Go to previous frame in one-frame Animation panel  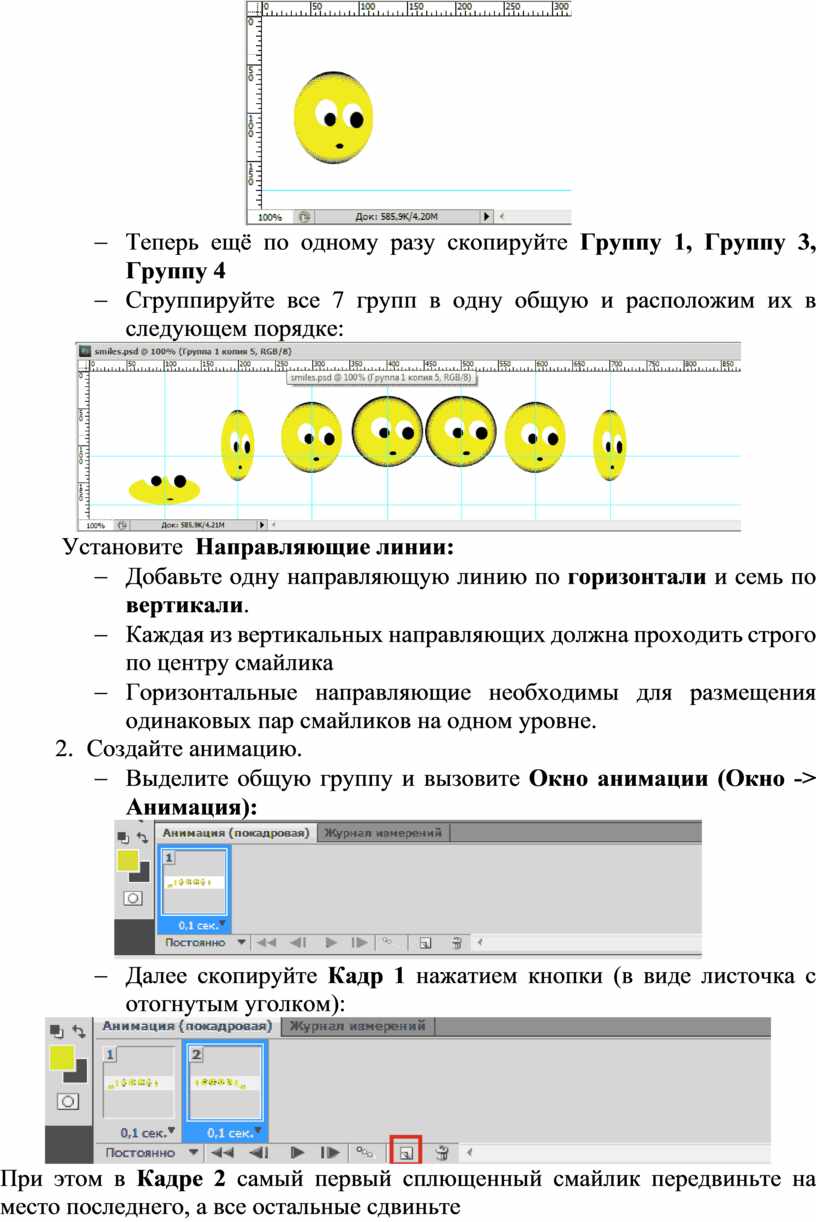pos(297,942)
